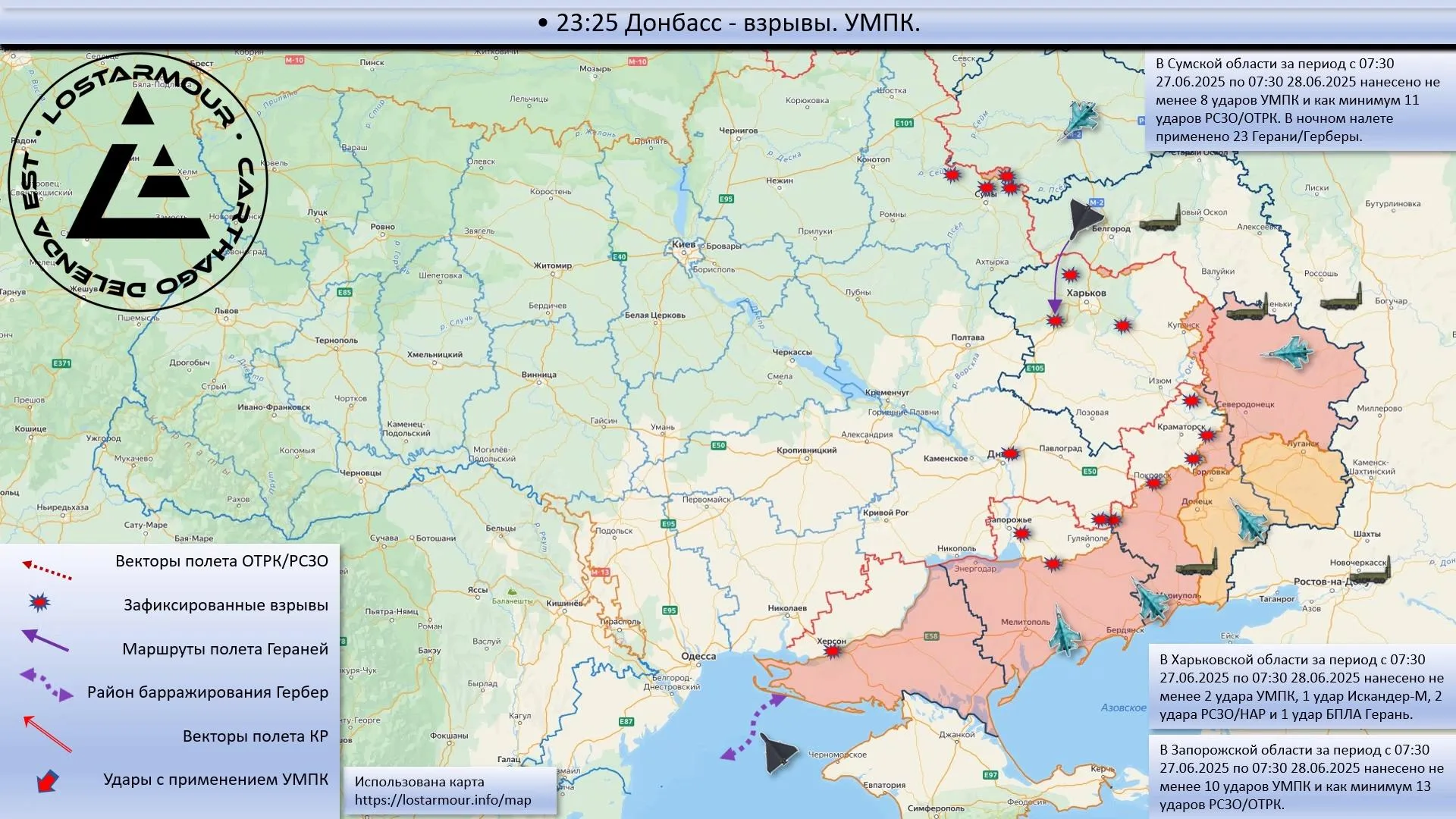Image resolution: width=1456 pixels, height=819 pixels.
Task: Click the explosion marker at Kherson
Action: (833, 651)
